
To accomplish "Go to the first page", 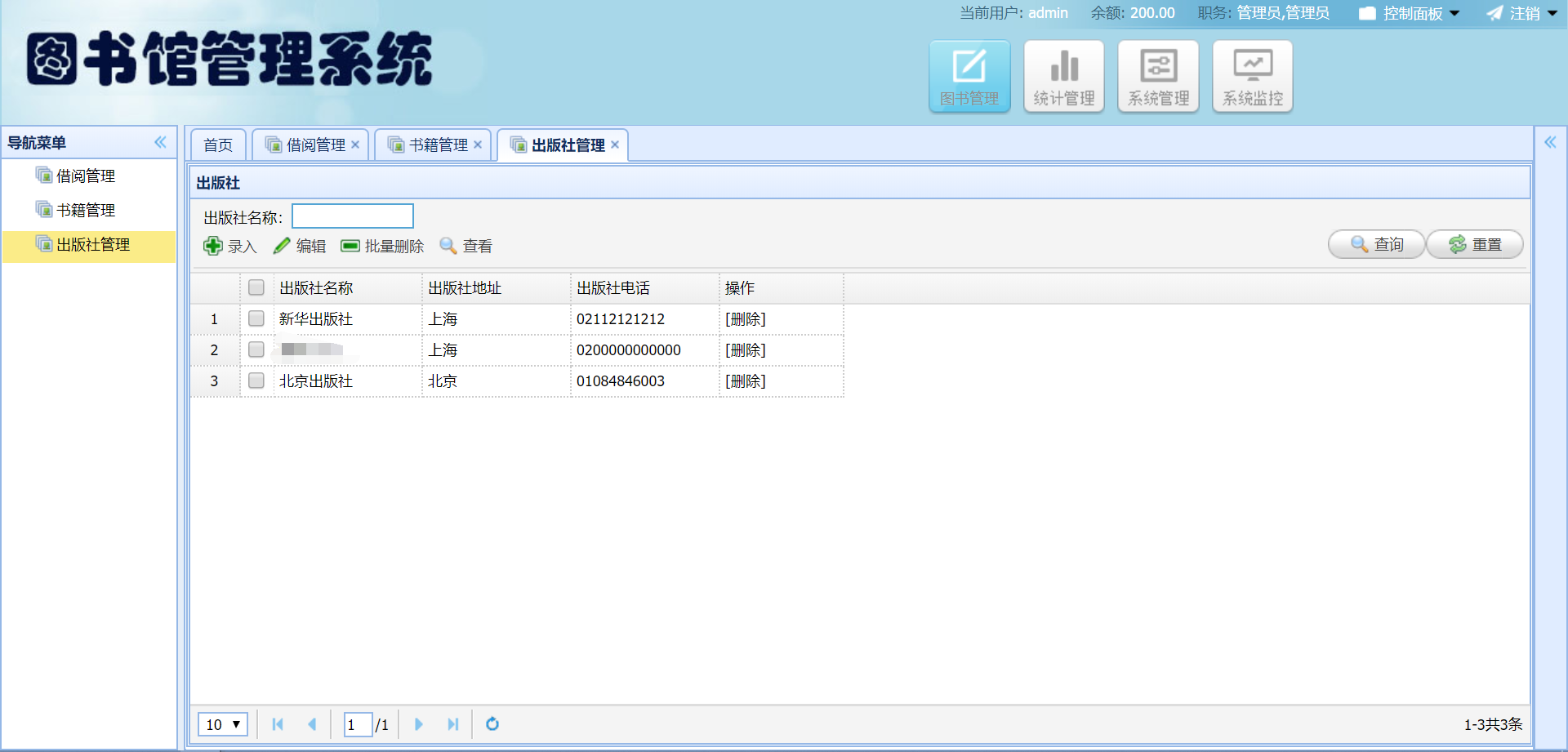I will click(x=278, y=724).
